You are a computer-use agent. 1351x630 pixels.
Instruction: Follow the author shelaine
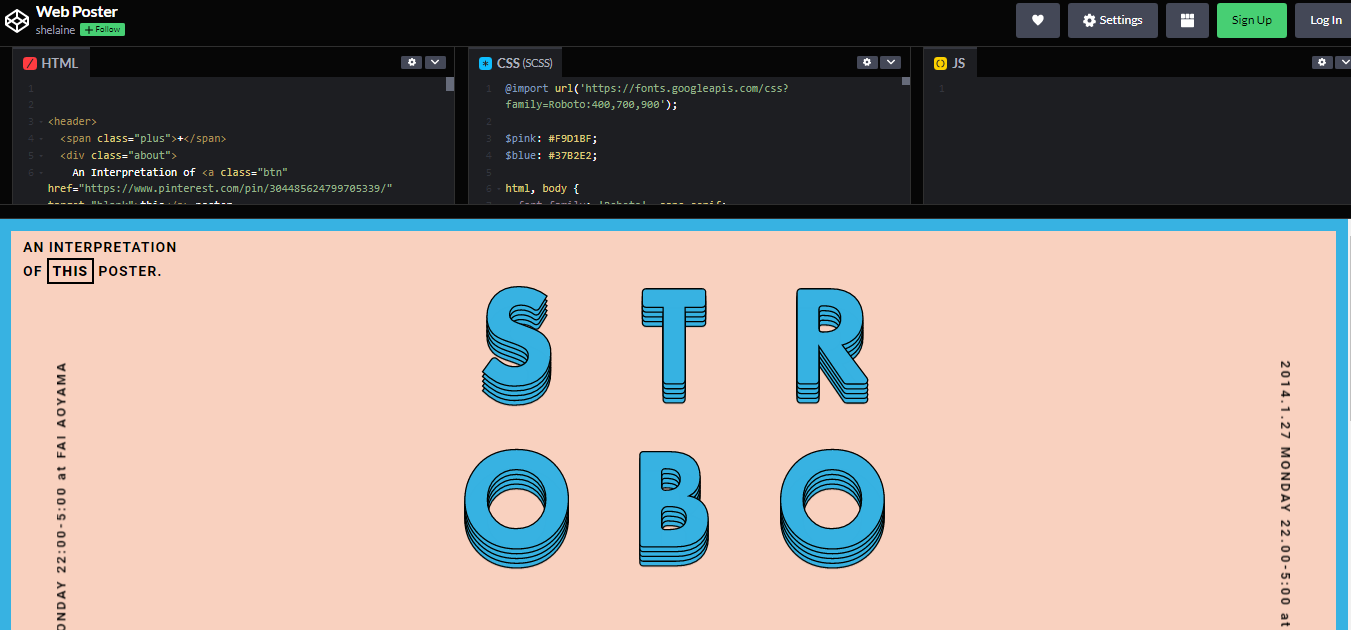[102, 30]
